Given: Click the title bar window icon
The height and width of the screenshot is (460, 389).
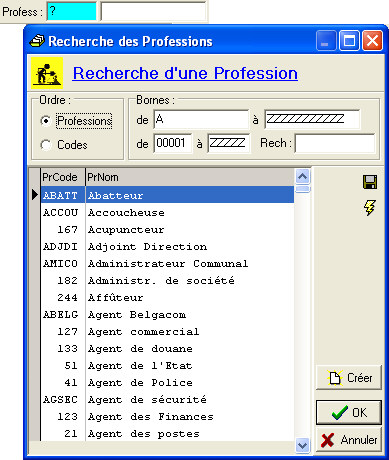Looking at the screenshot, I should (37, 41).
